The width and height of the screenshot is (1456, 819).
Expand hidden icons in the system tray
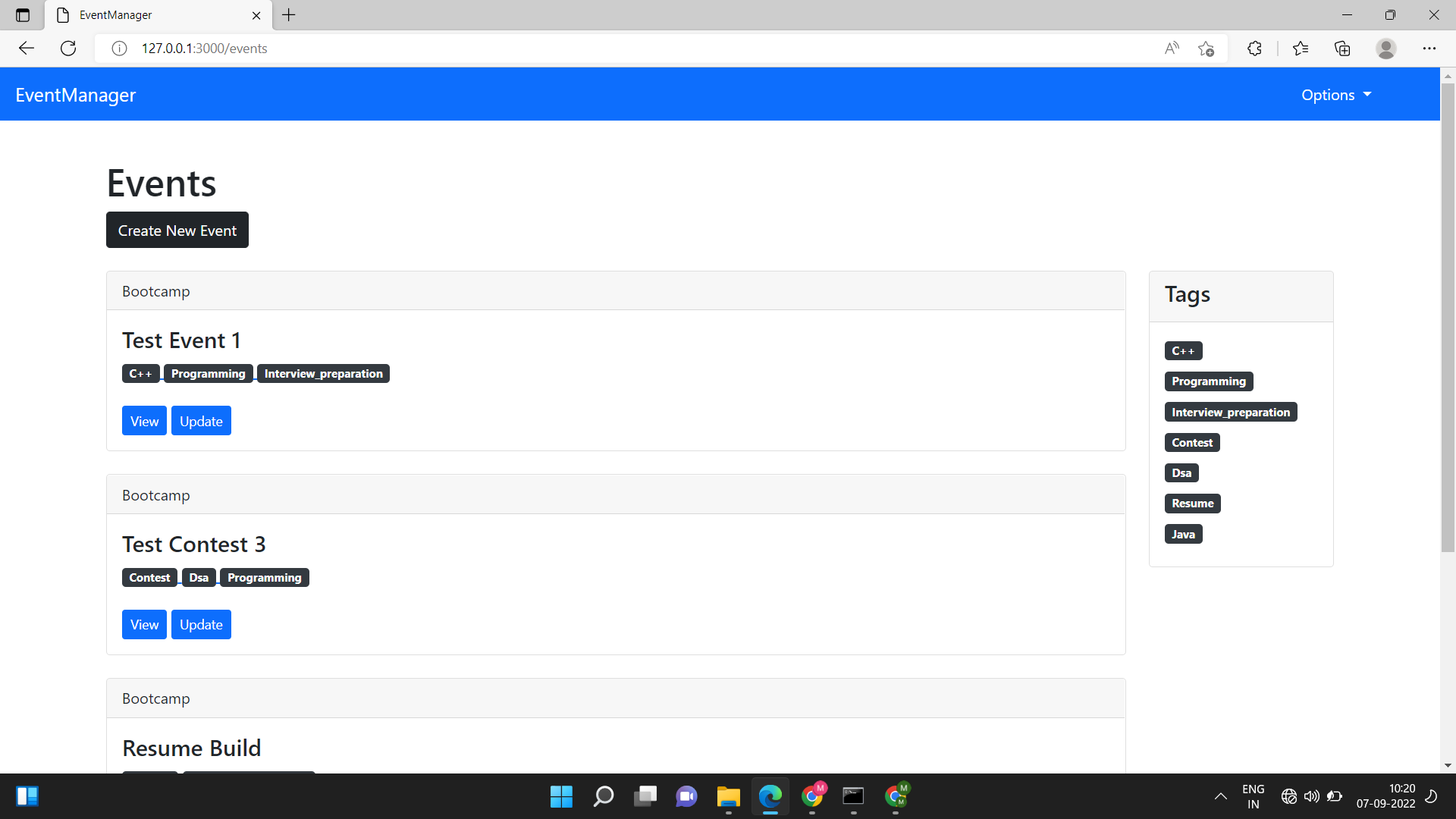(x=1221, y=796)
